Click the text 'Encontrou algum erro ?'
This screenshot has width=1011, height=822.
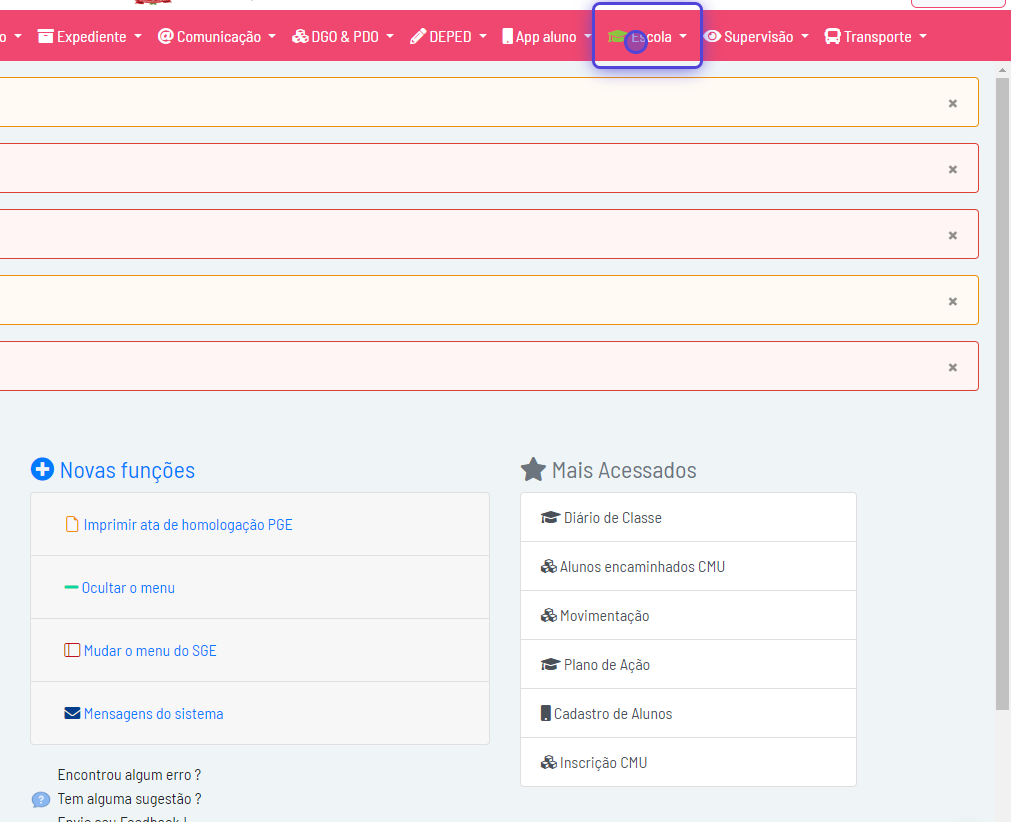(129, 774)
